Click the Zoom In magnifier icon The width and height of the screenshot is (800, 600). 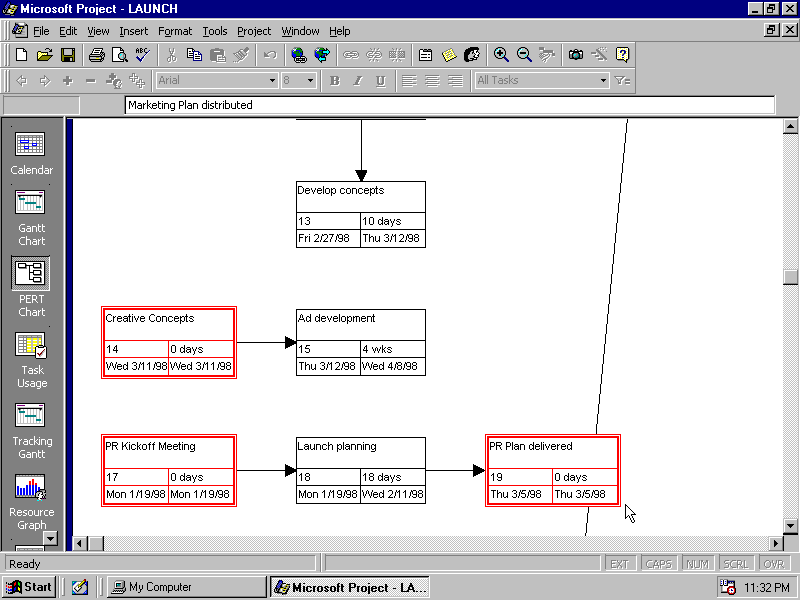[501, 55]
